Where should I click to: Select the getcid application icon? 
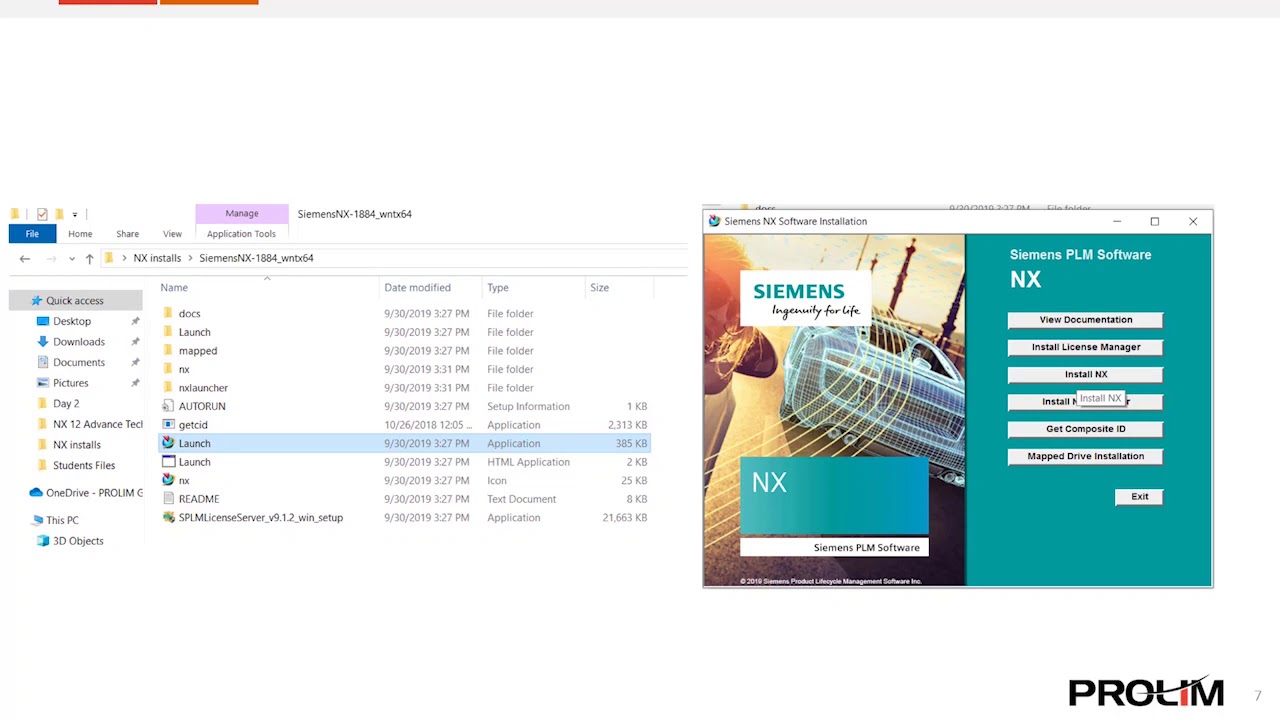[x=168, y=425]
